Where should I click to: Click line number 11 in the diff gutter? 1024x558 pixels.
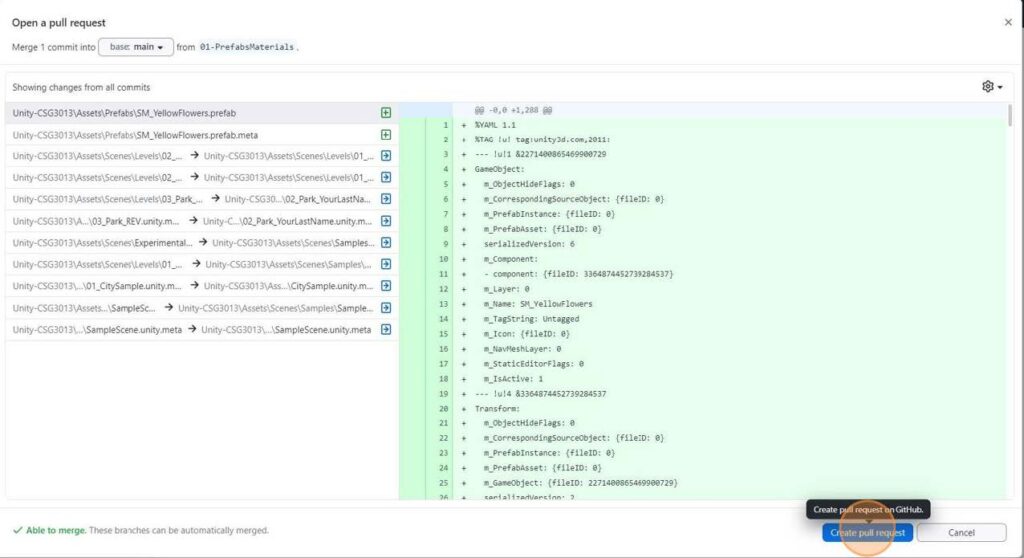[443, 274]
